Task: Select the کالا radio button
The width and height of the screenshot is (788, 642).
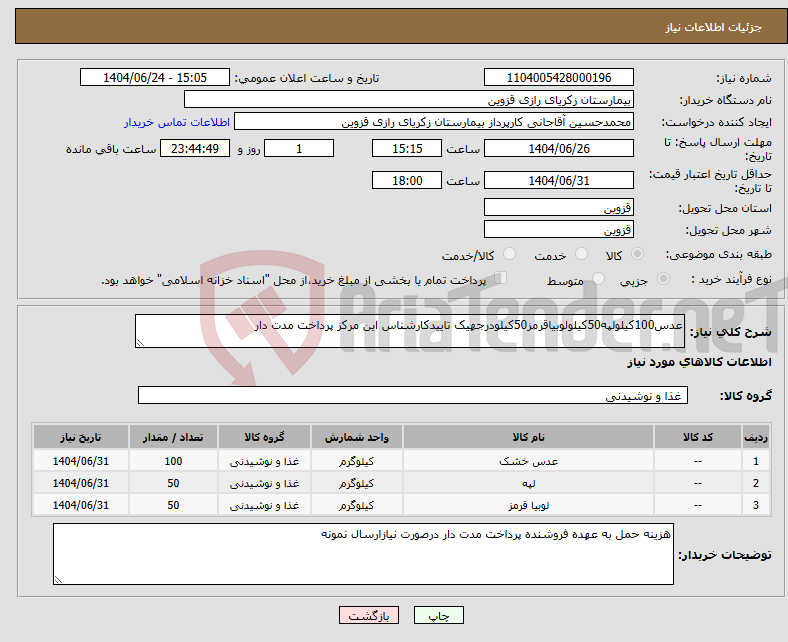Action: (x=637, y=254)
